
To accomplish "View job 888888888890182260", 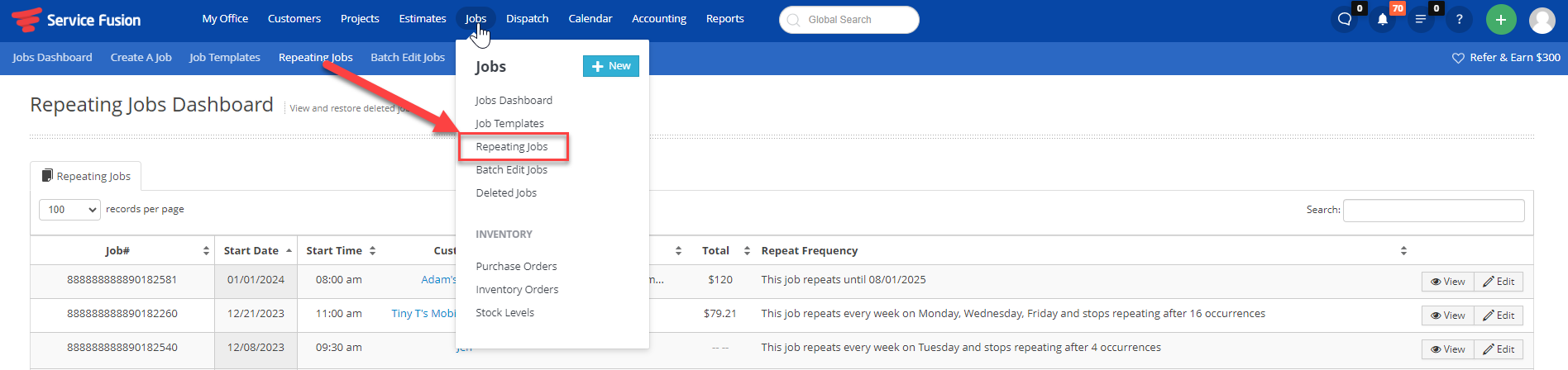I will [x=1448, y=315].
